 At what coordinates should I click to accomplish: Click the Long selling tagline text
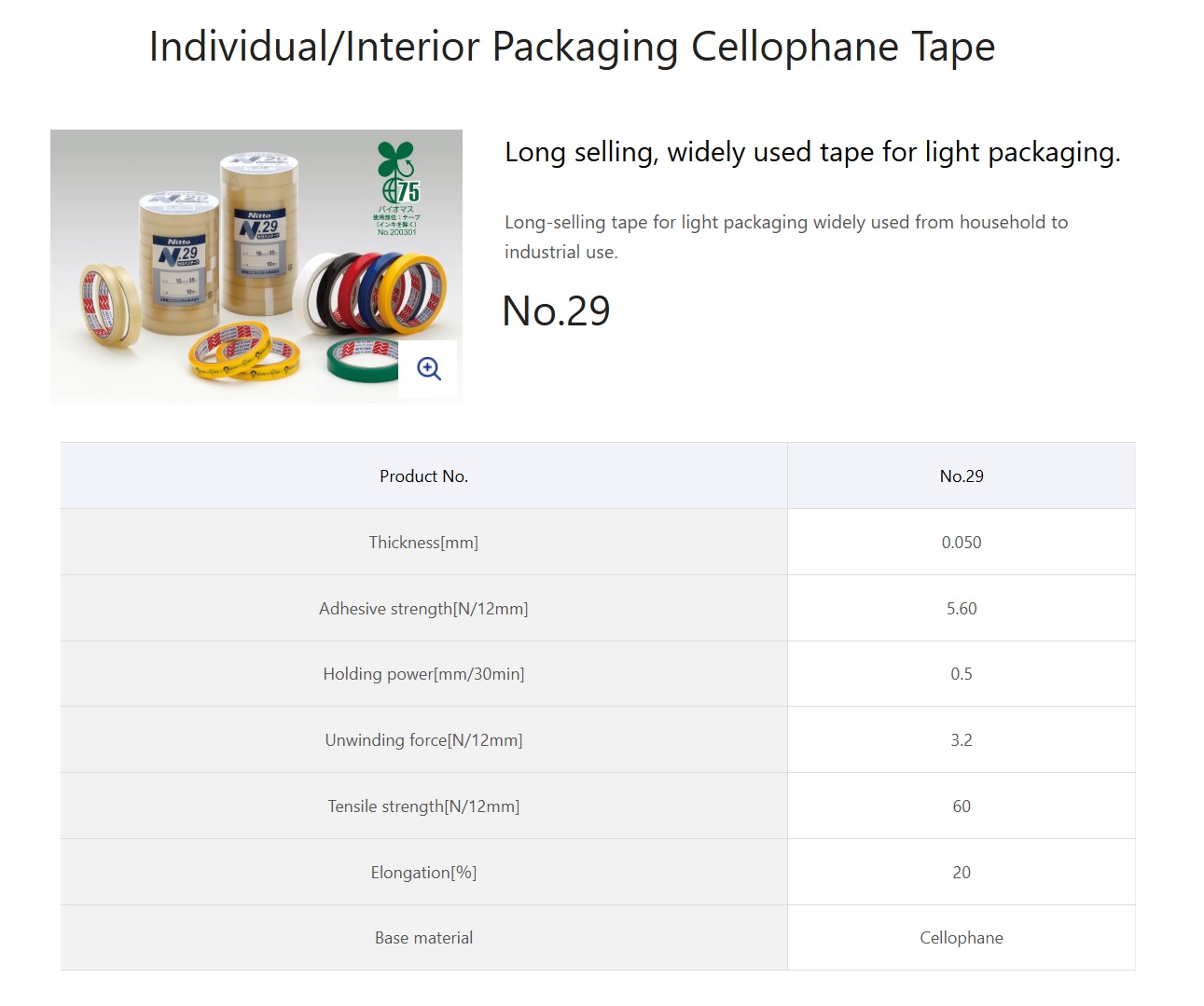click(x=812, y=152)
